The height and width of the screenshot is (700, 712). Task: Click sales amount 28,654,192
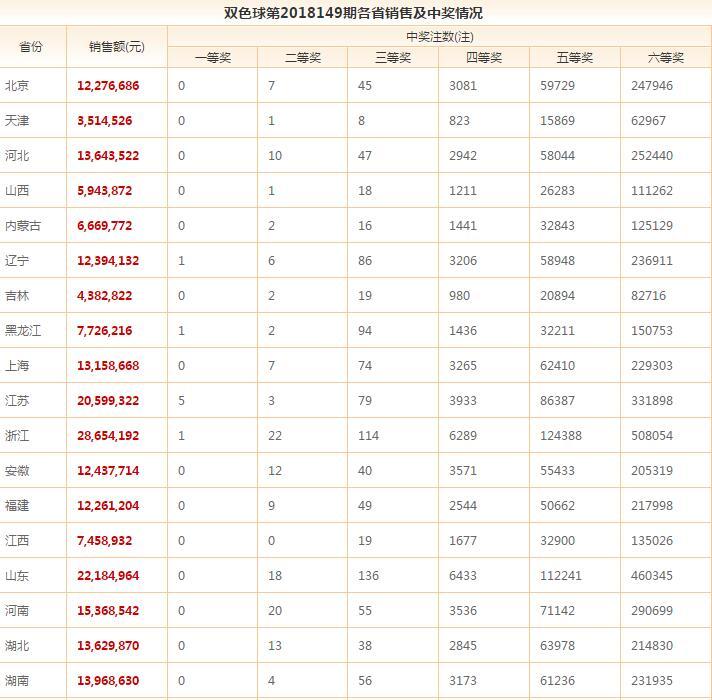tap(108, 436)
